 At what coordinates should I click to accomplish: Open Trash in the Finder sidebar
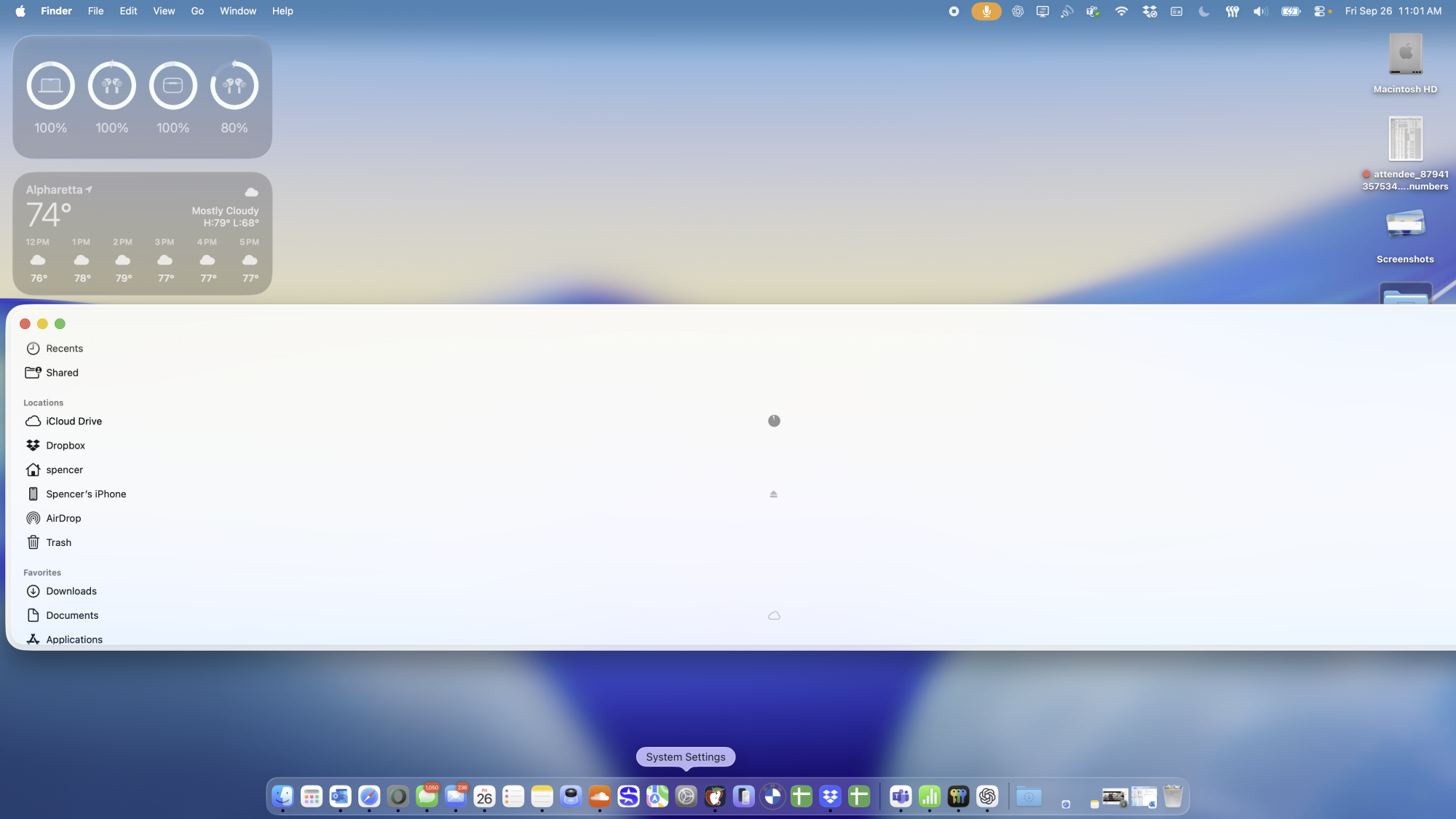pyautogui.click(x=58, y=542)
